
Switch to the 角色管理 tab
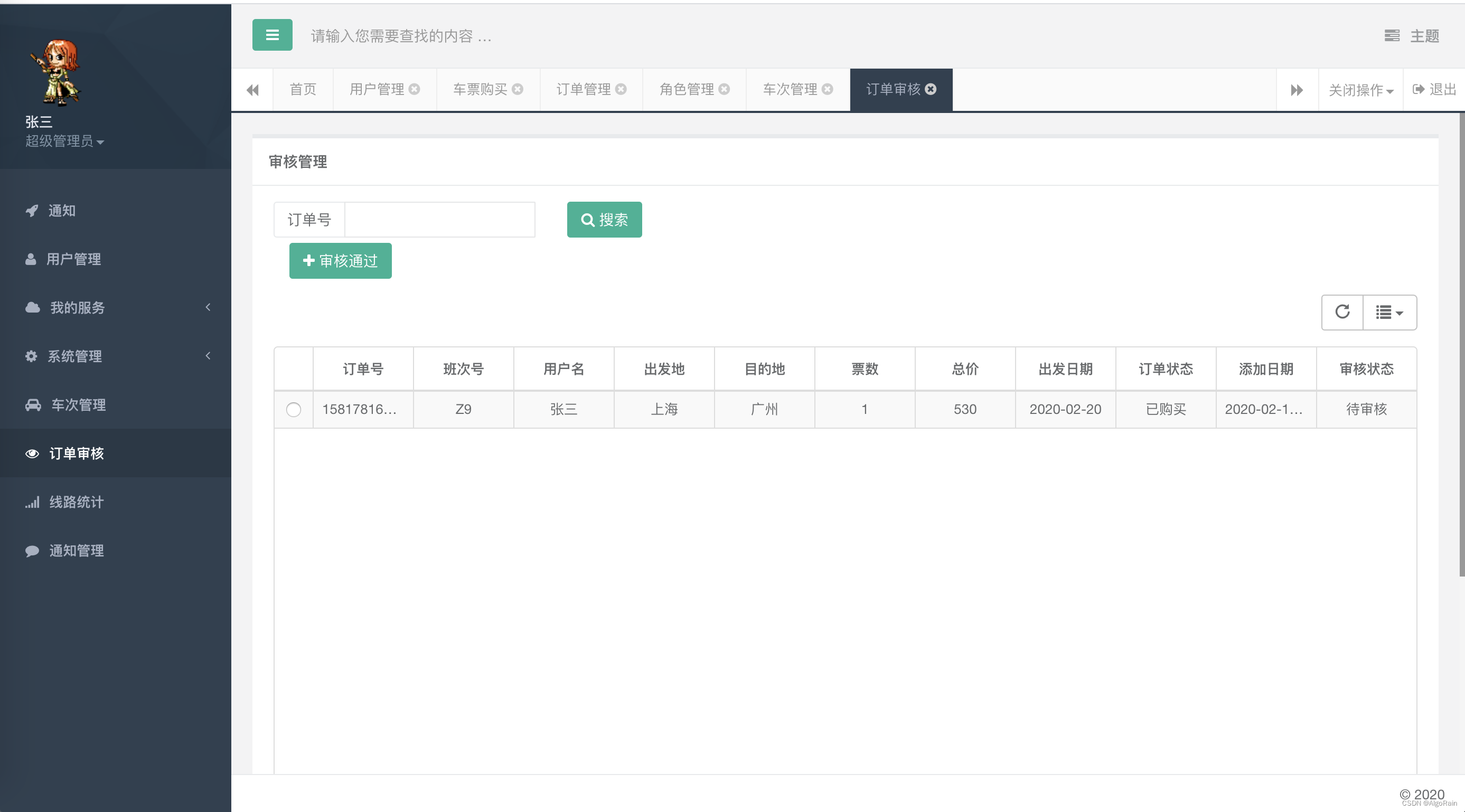687,89
